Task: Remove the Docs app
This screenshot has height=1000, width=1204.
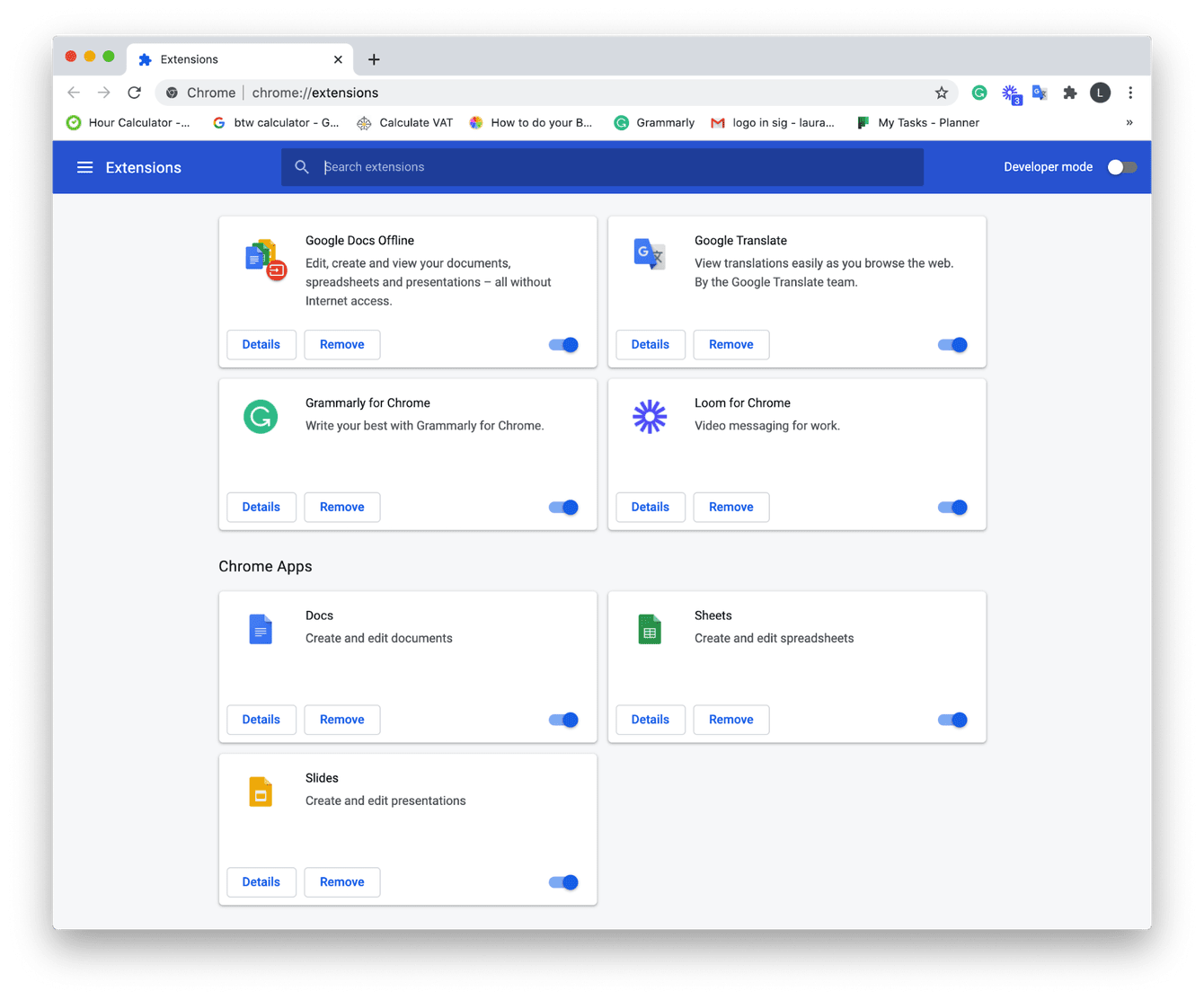Action: [x=342, y=720]
